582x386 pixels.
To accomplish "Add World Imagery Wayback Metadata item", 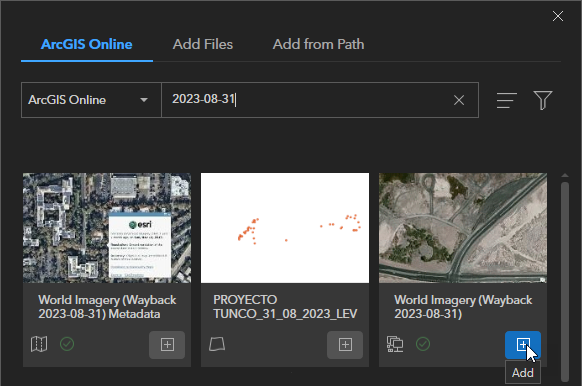I will [x=167, y=345].
